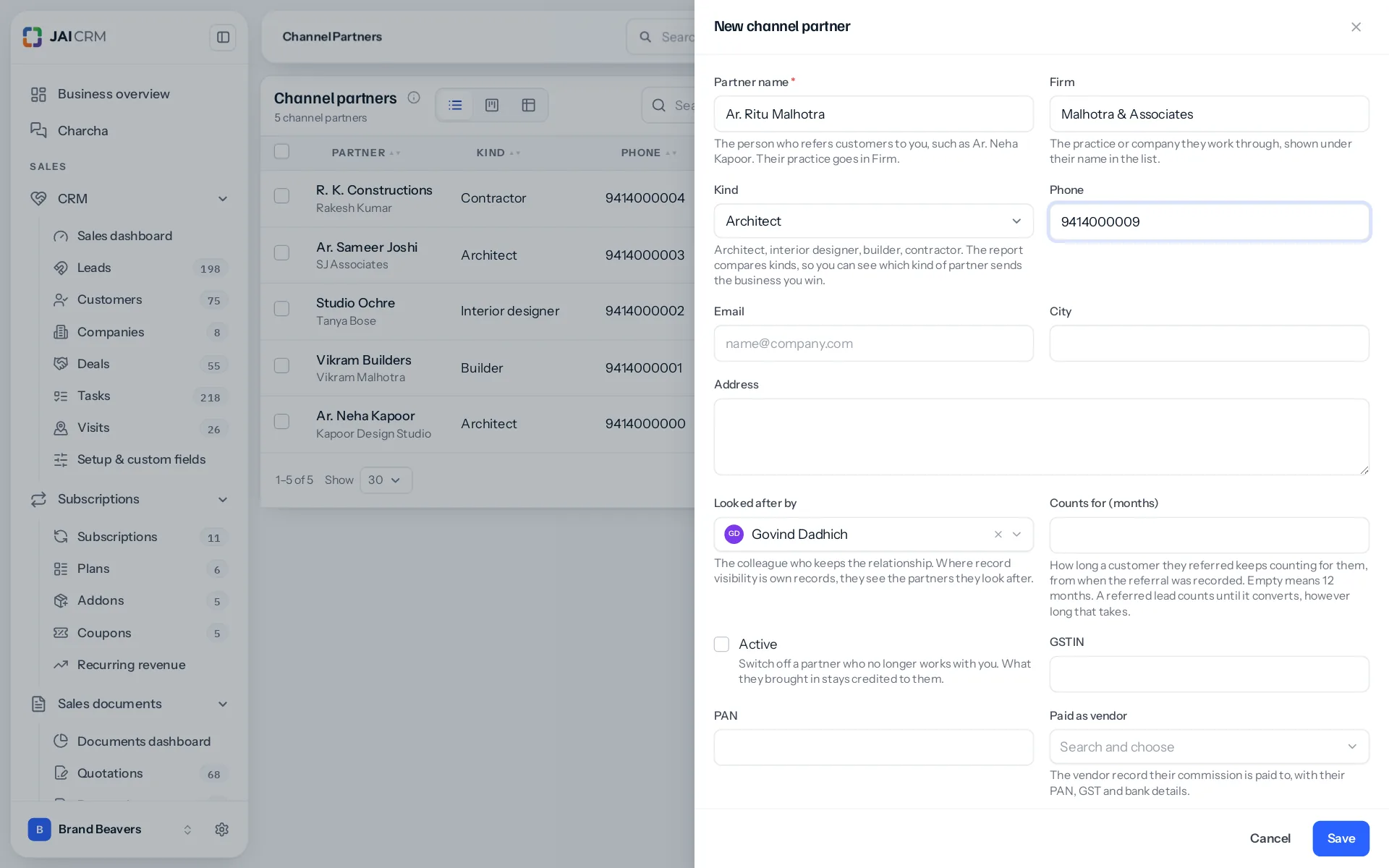Select the R. K. Constructions row checkbox
This screenshot has width=1389, height=868.
[281, 196]
